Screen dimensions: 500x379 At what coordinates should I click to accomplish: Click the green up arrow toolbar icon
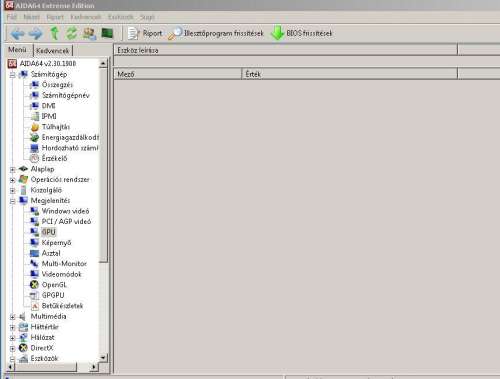(54, 33)
